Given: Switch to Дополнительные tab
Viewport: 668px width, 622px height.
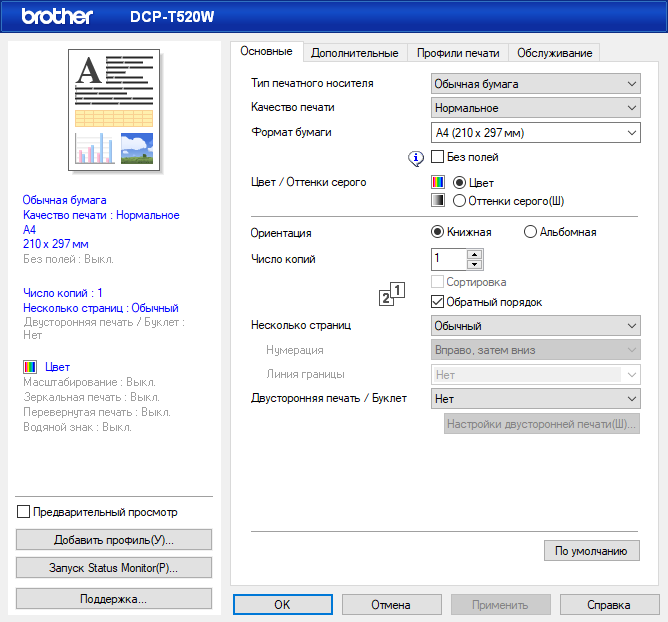Looking at the screenshot, I should [355, 53].
